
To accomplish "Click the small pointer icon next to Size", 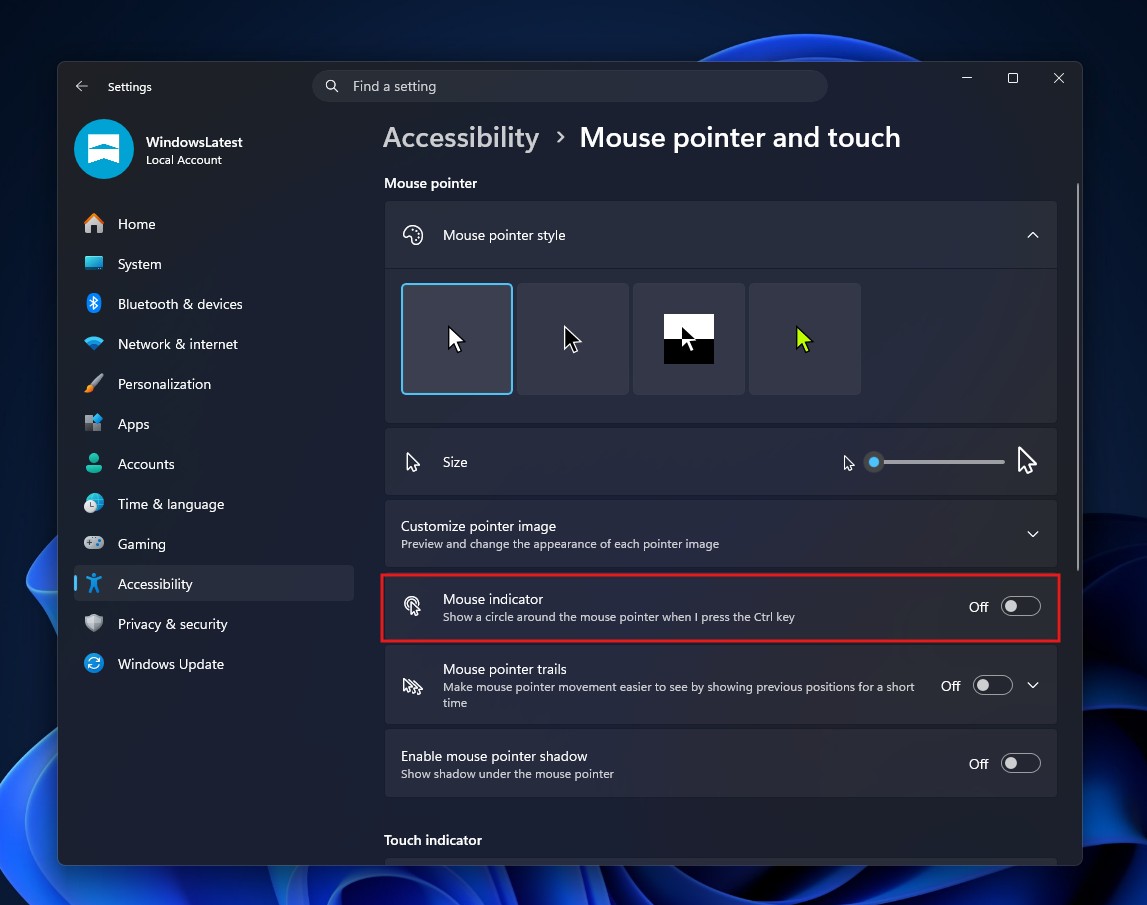I will click(x=413, y=462).
